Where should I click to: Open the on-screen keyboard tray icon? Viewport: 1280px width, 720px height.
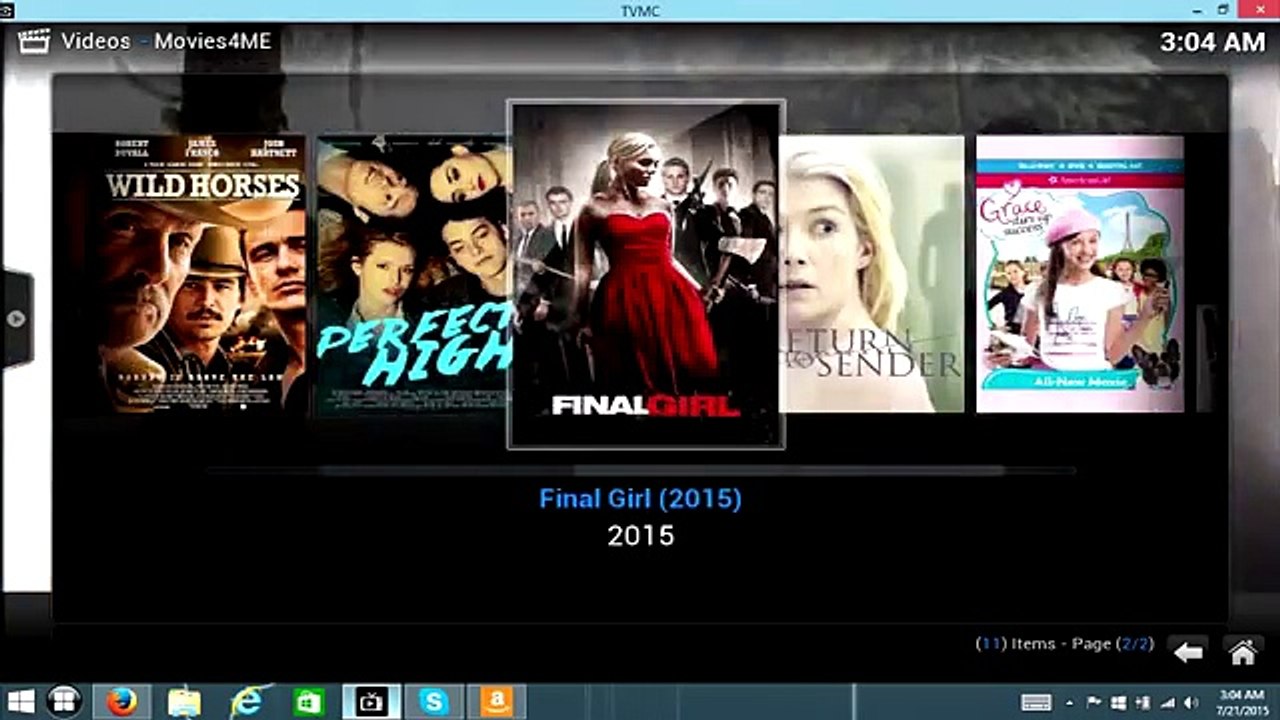coord(1036,703)
